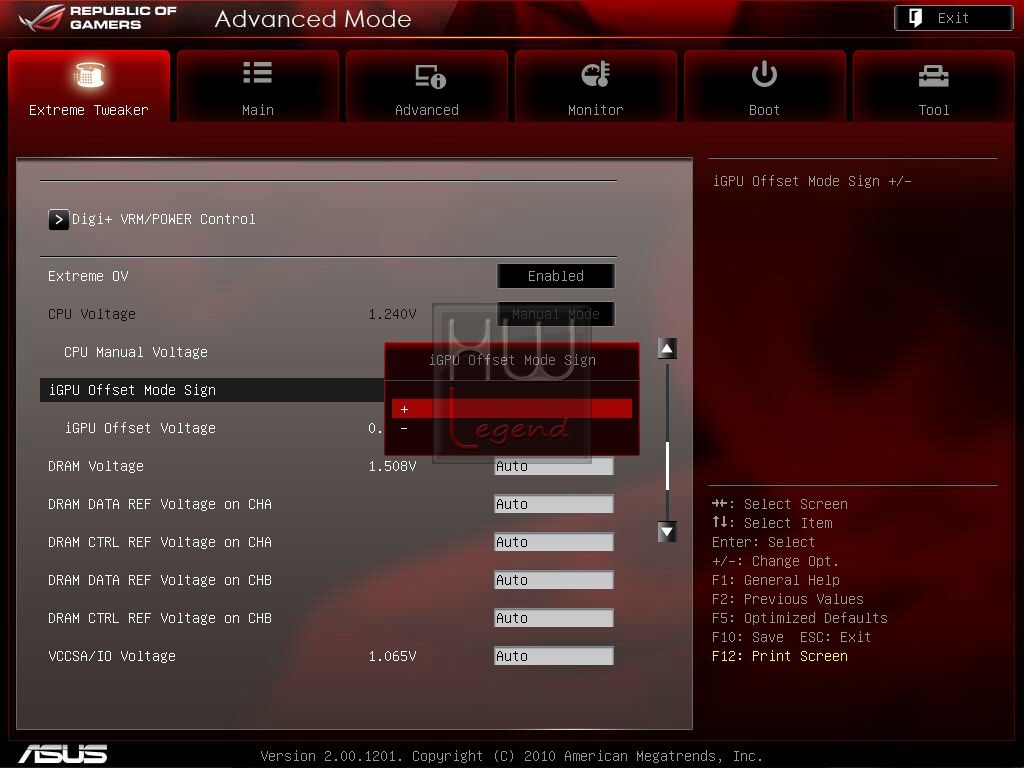Viewport: 1024px width, 768px height.
Task: Click scrollbar down arrow
Action: click(x=667, y=532)
